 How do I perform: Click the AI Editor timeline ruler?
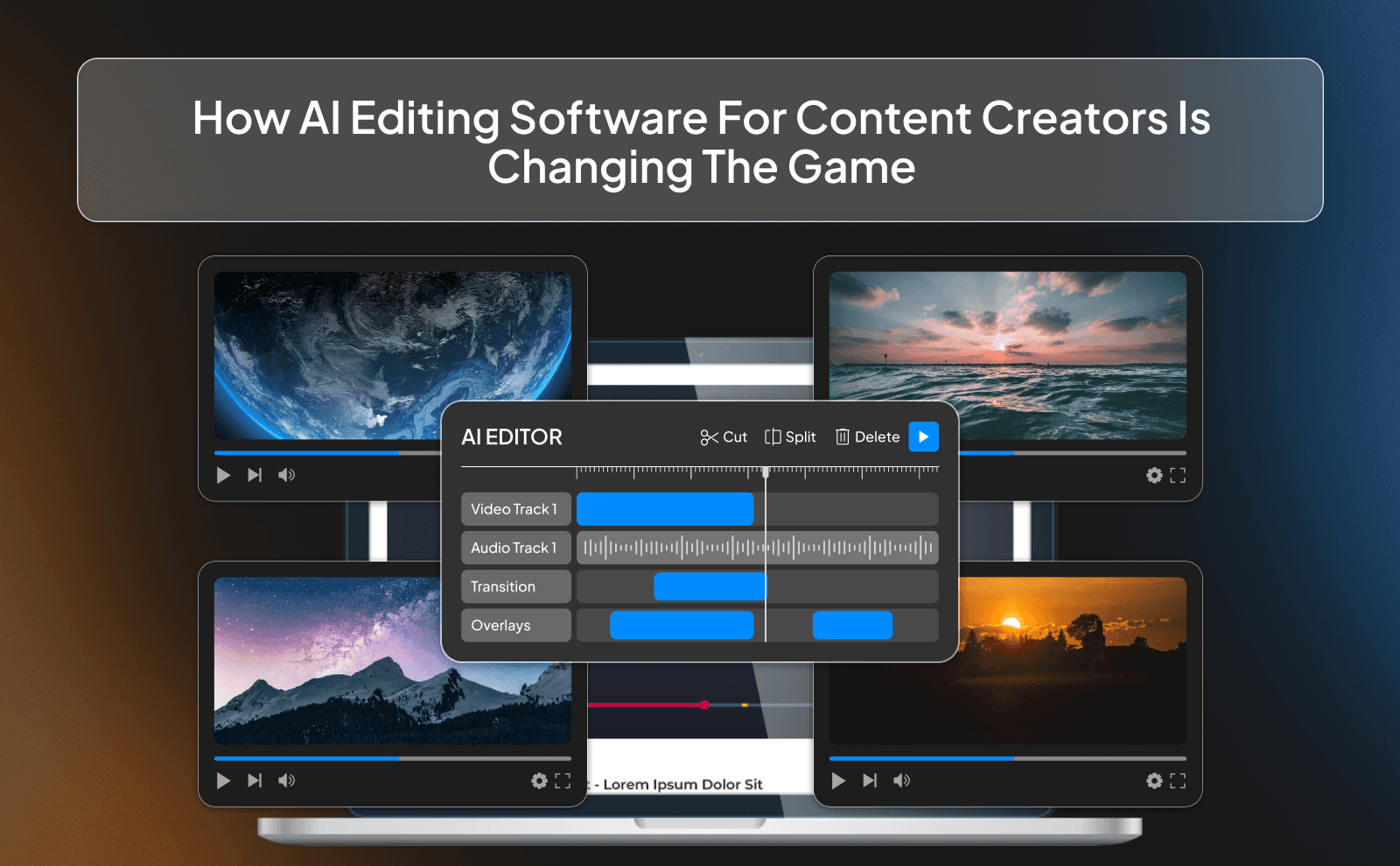click(758, 473)
